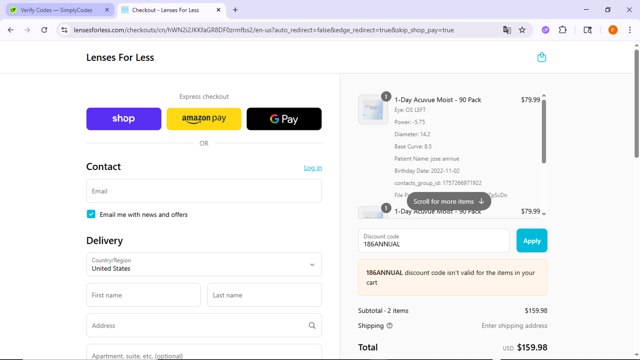Click the Birthday Date: 2022-11-02 line
The width and height of the screenshot is (640, 360).
(x=427, y=171)
